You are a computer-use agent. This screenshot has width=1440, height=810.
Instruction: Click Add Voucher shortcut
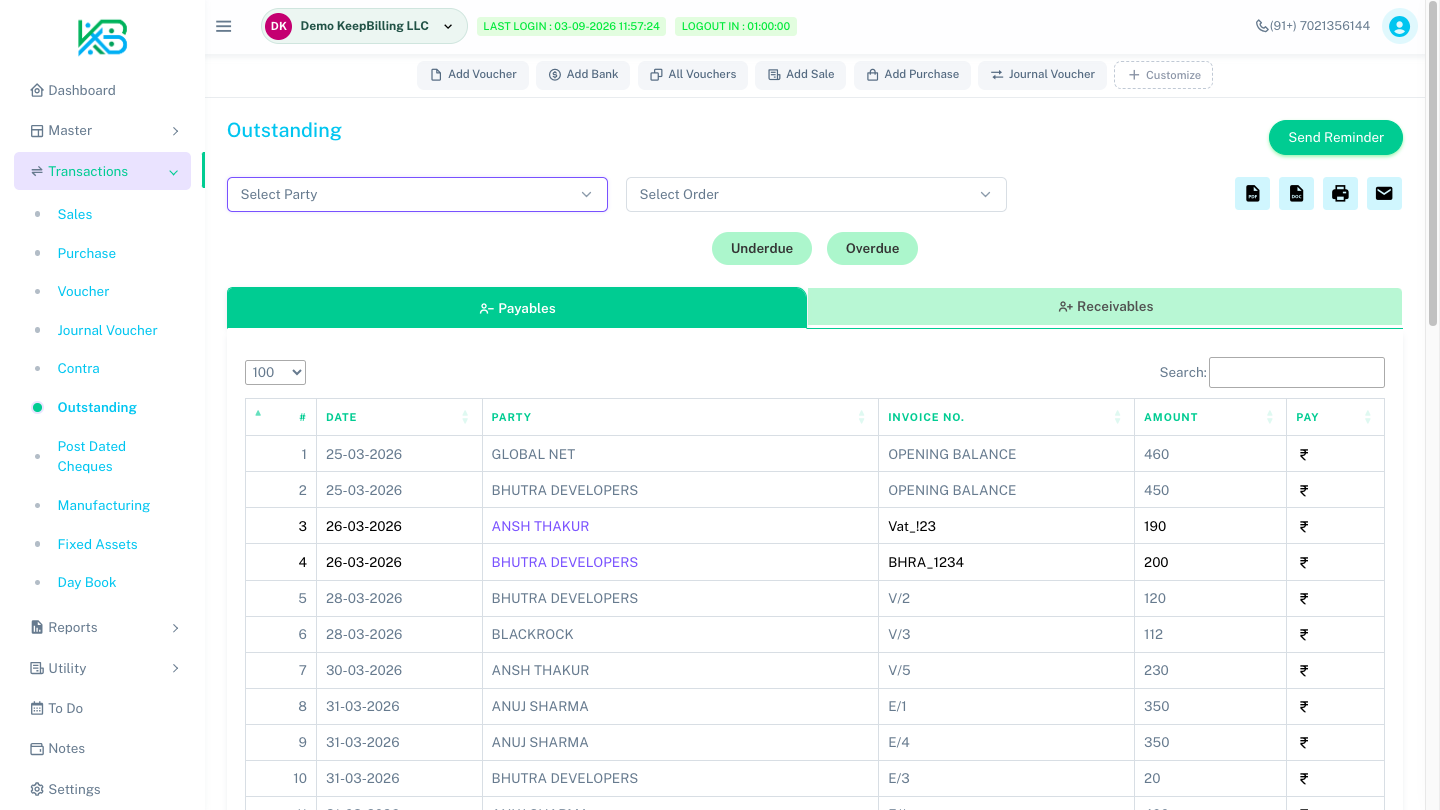(x=473, y=75)
